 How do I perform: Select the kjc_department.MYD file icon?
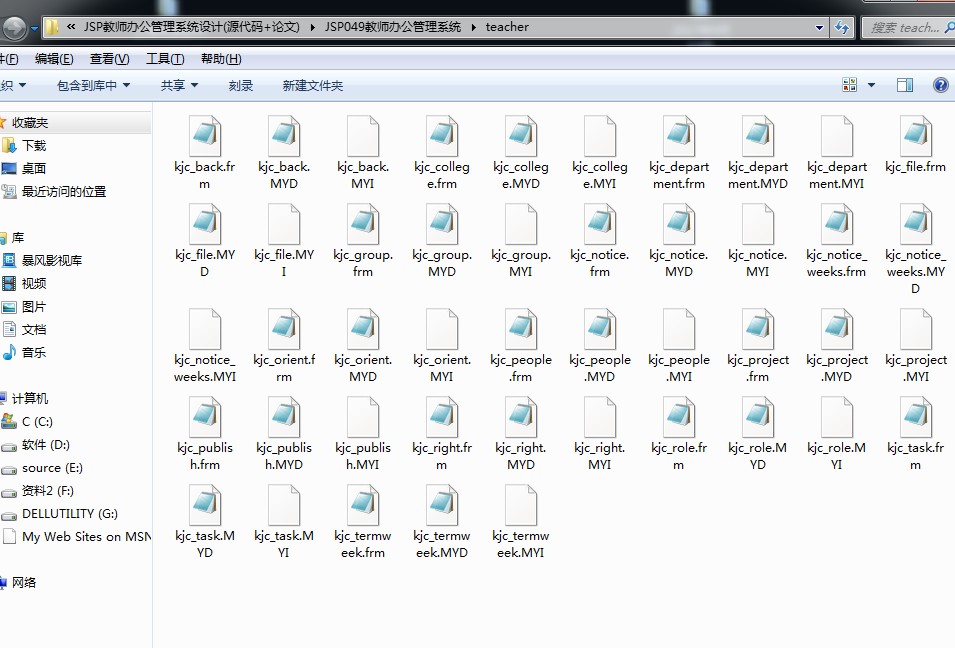click(x=758, y=136)
